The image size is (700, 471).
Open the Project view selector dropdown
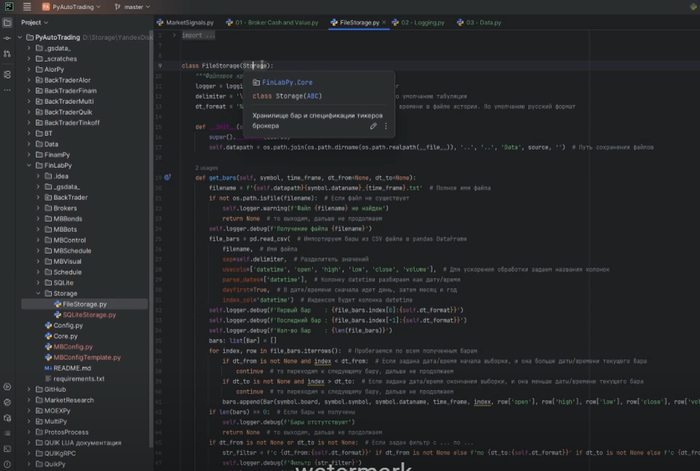pyautogui.click(x=35, y=21)
